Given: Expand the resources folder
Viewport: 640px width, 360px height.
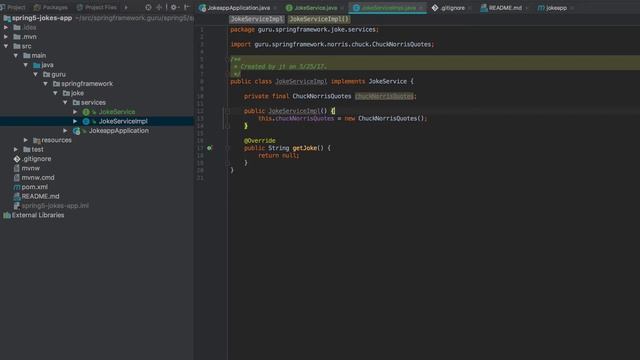Looking at the screenshot, I should point(26,140).
